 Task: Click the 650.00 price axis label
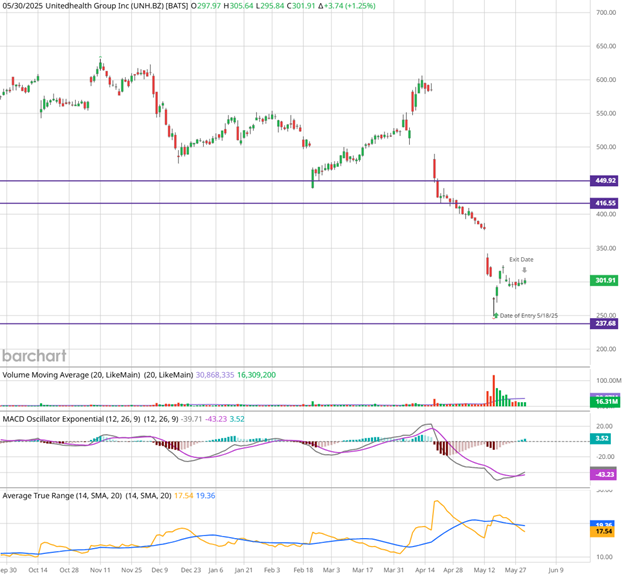pyautogui.click(x=606, y=46)
